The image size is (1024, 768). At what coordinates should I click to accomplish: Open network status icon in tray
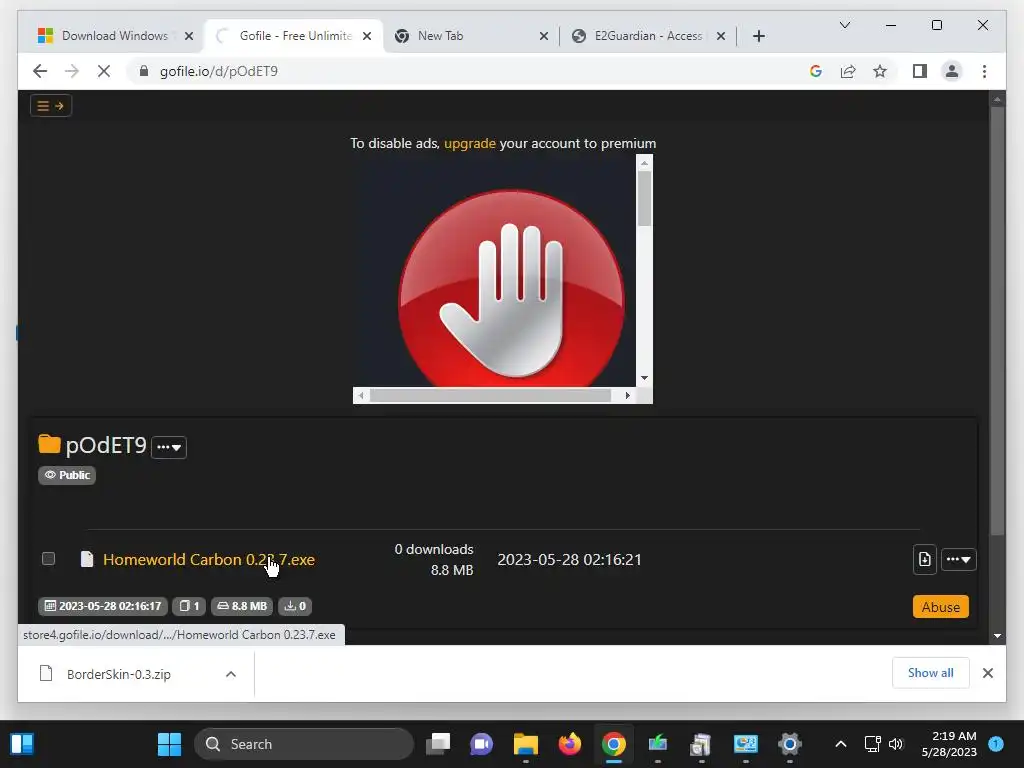coord(872,744)
